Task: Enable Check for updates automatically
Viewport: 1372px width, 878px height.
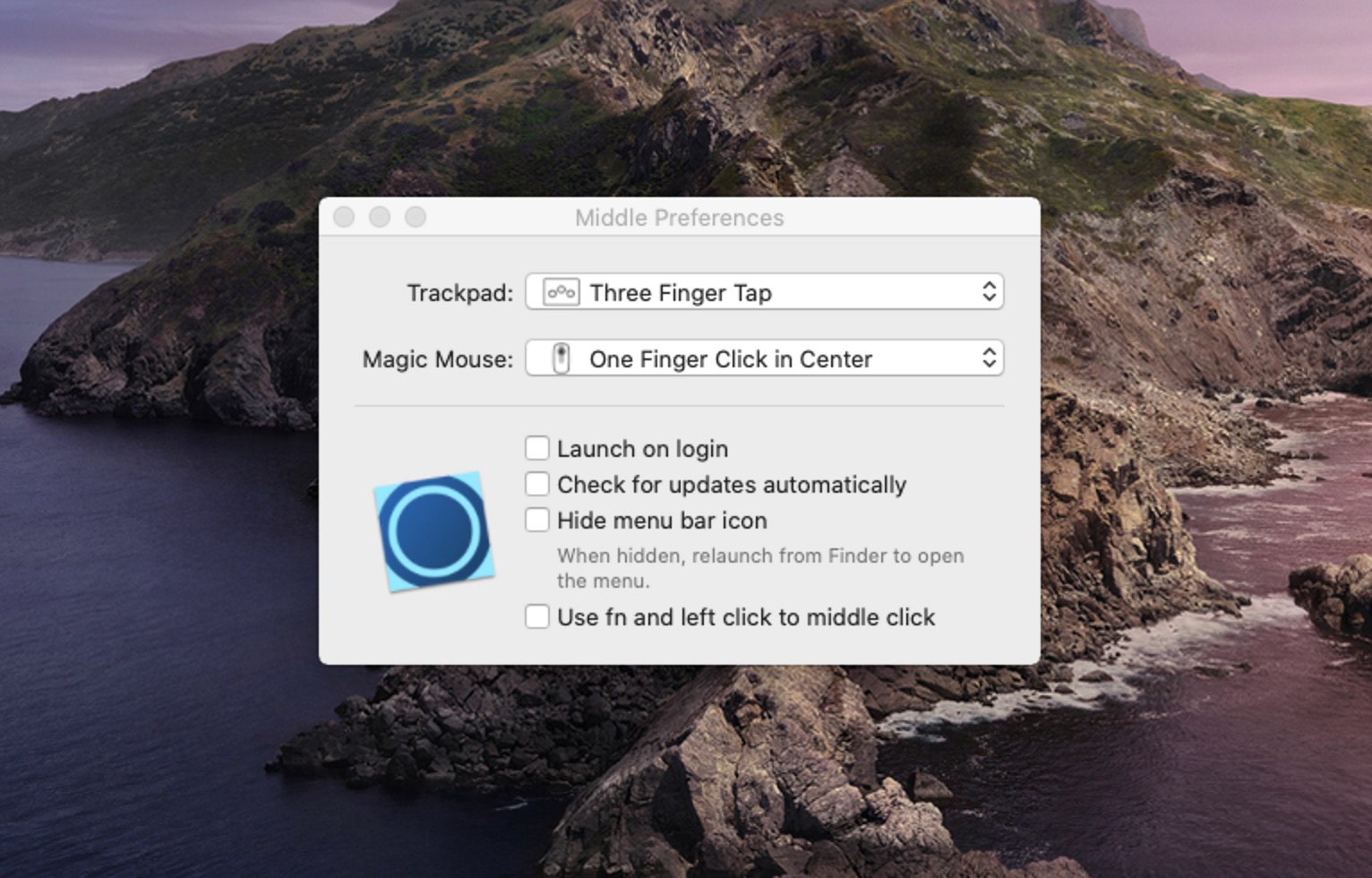Action: (537, 484)
